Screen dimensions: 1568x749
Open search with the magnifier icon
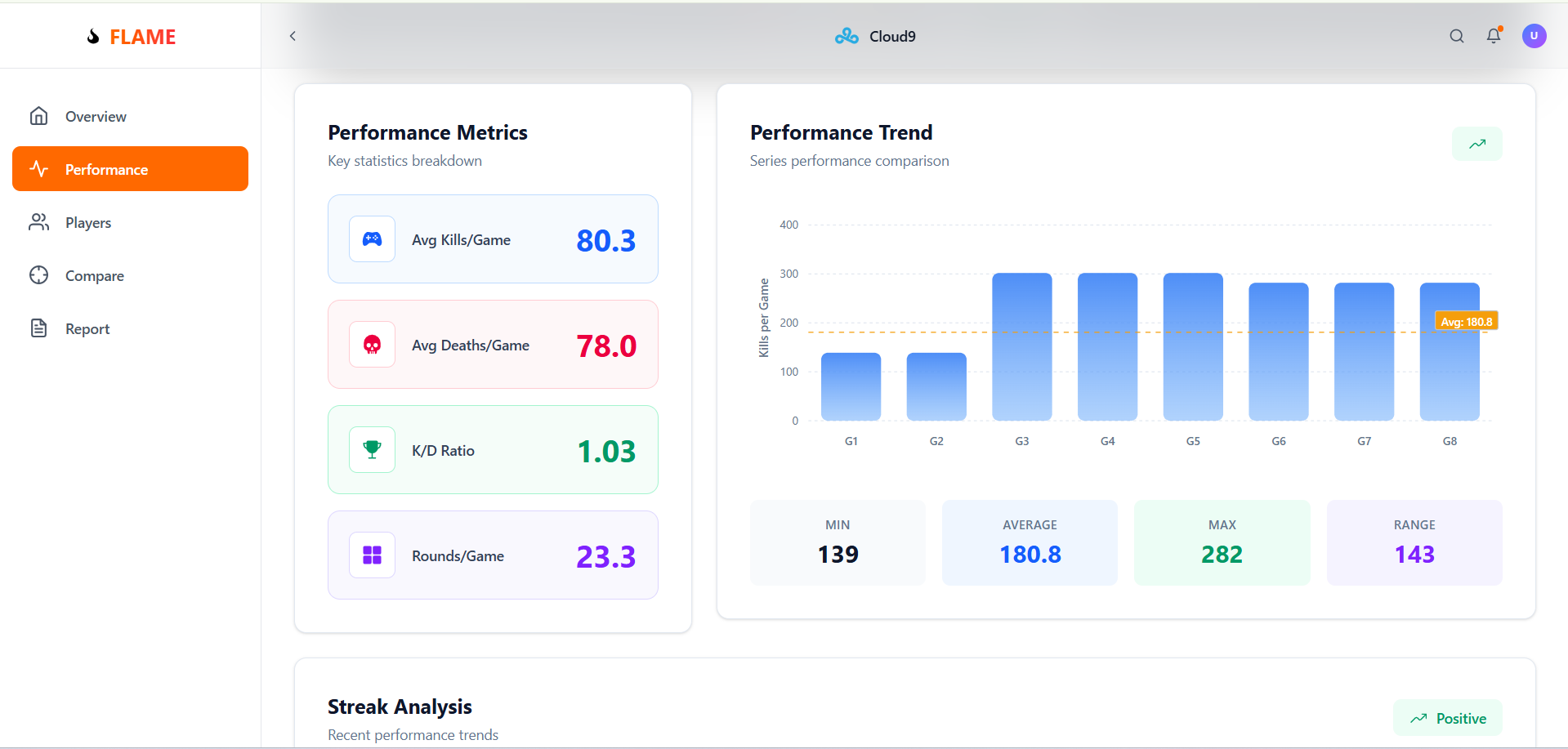(x=1457, y=36)
